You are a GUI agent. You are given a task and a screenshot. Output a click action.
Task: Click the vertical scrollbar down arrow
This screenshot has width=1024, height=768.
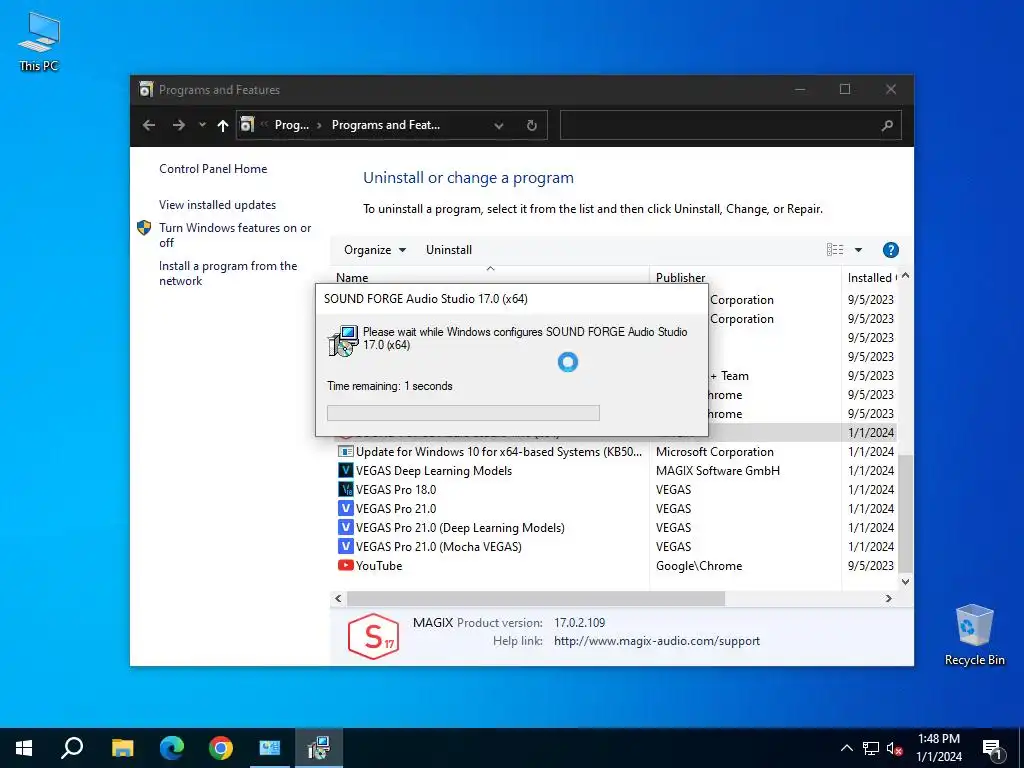905,581
